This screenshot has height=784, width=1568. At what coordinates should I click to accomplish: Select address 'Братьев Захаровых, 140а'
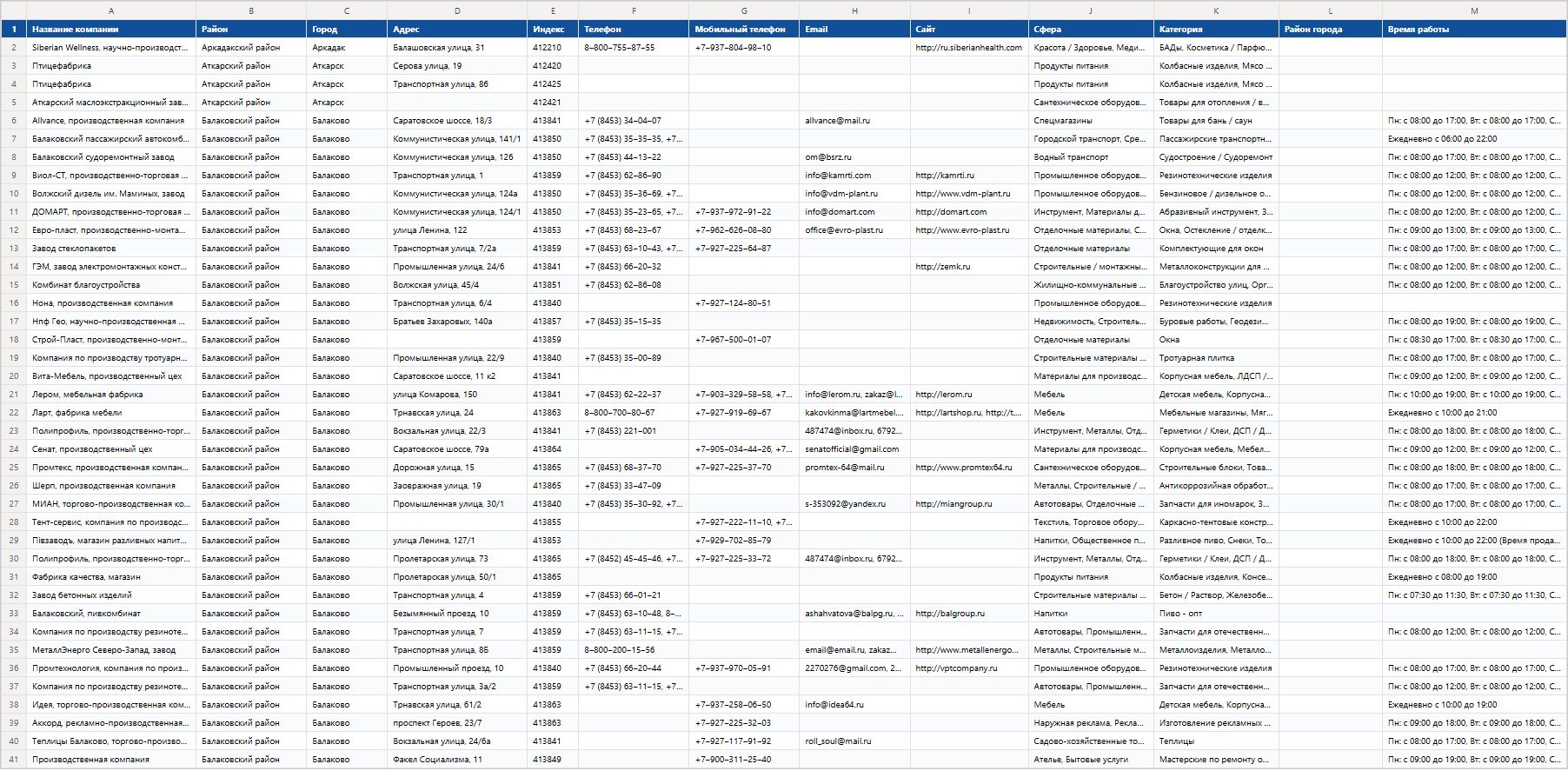(457, 322)
